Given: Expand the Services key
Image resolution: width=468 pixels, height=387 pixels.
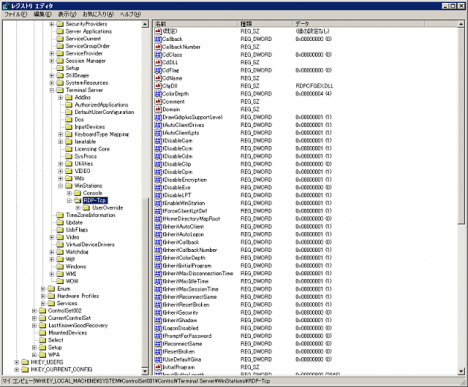Looking at the screenshot, I should [43, 303].
